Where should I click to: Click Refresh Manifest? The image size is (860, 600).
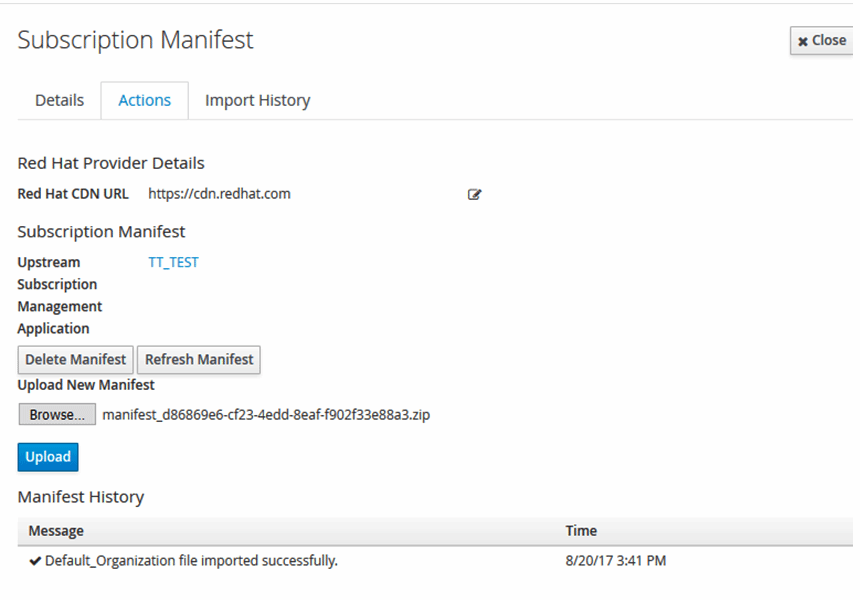pyautogui.click(x=198, y=359)
